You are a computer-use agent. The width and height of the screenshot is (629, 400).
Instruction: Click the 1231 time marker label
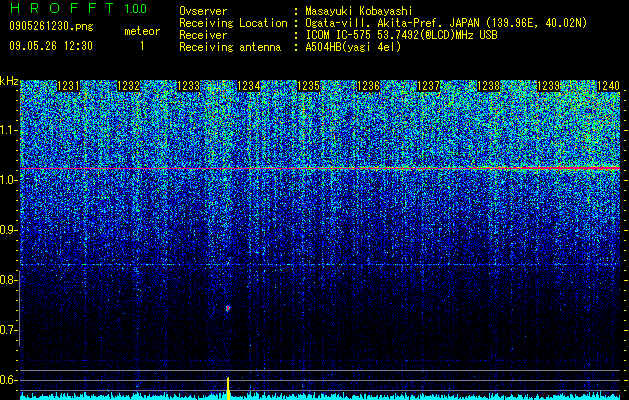pos(68,86)
